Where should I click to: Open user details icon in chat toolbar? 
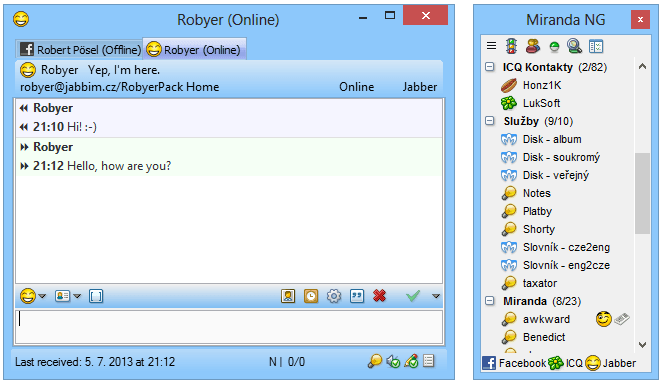click(x=288, y=296)
